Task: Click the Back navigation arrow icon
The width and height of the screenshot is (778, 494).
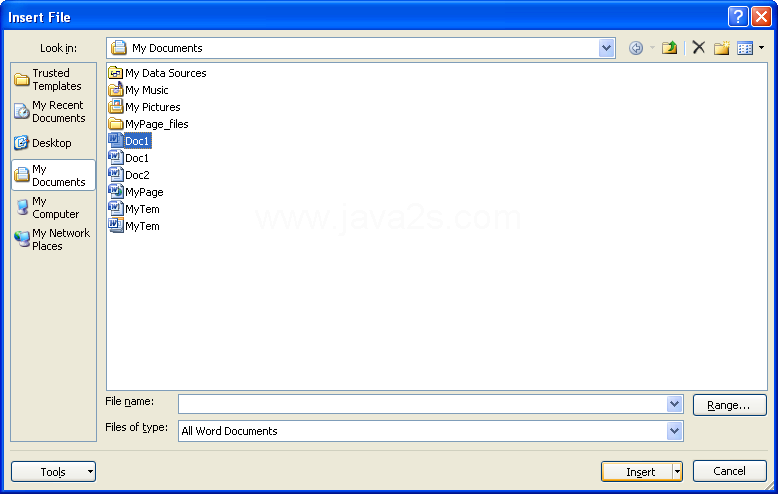Action: (x=636, y=48)
